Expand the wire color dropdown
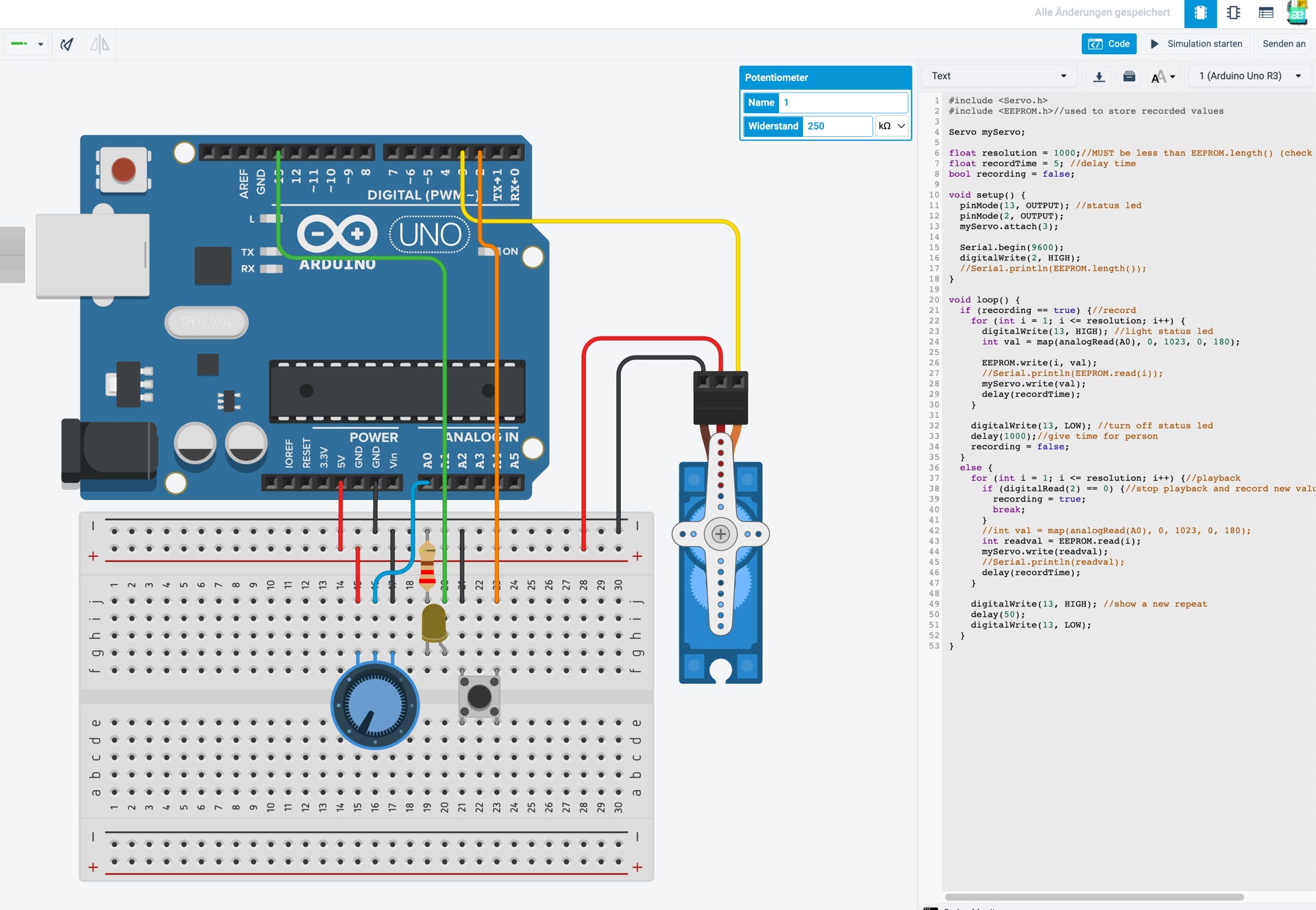This screenshot has width=1316, height=910. [x=27, y=44]
